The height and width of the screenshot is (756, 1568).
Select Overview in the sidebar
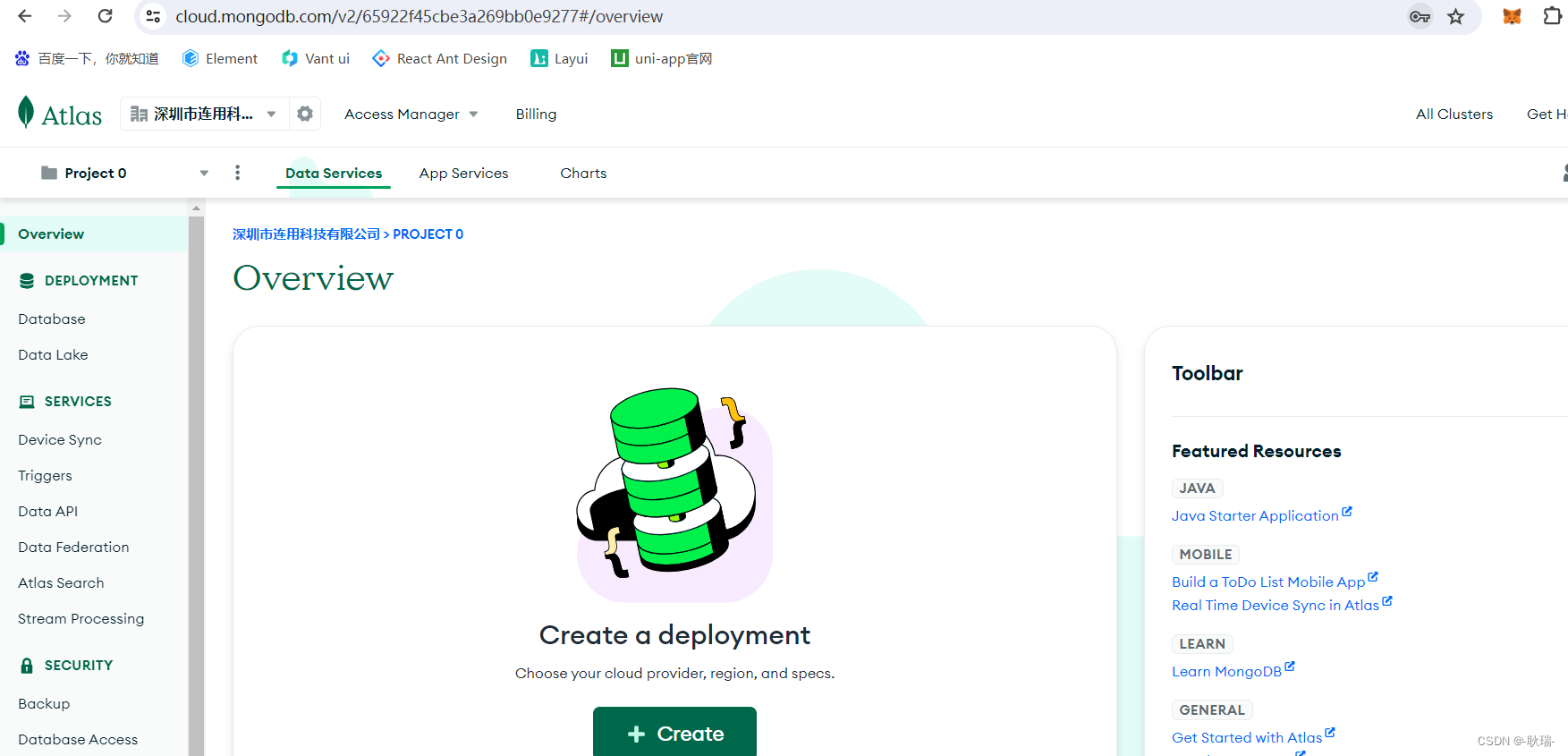(94, 234)
